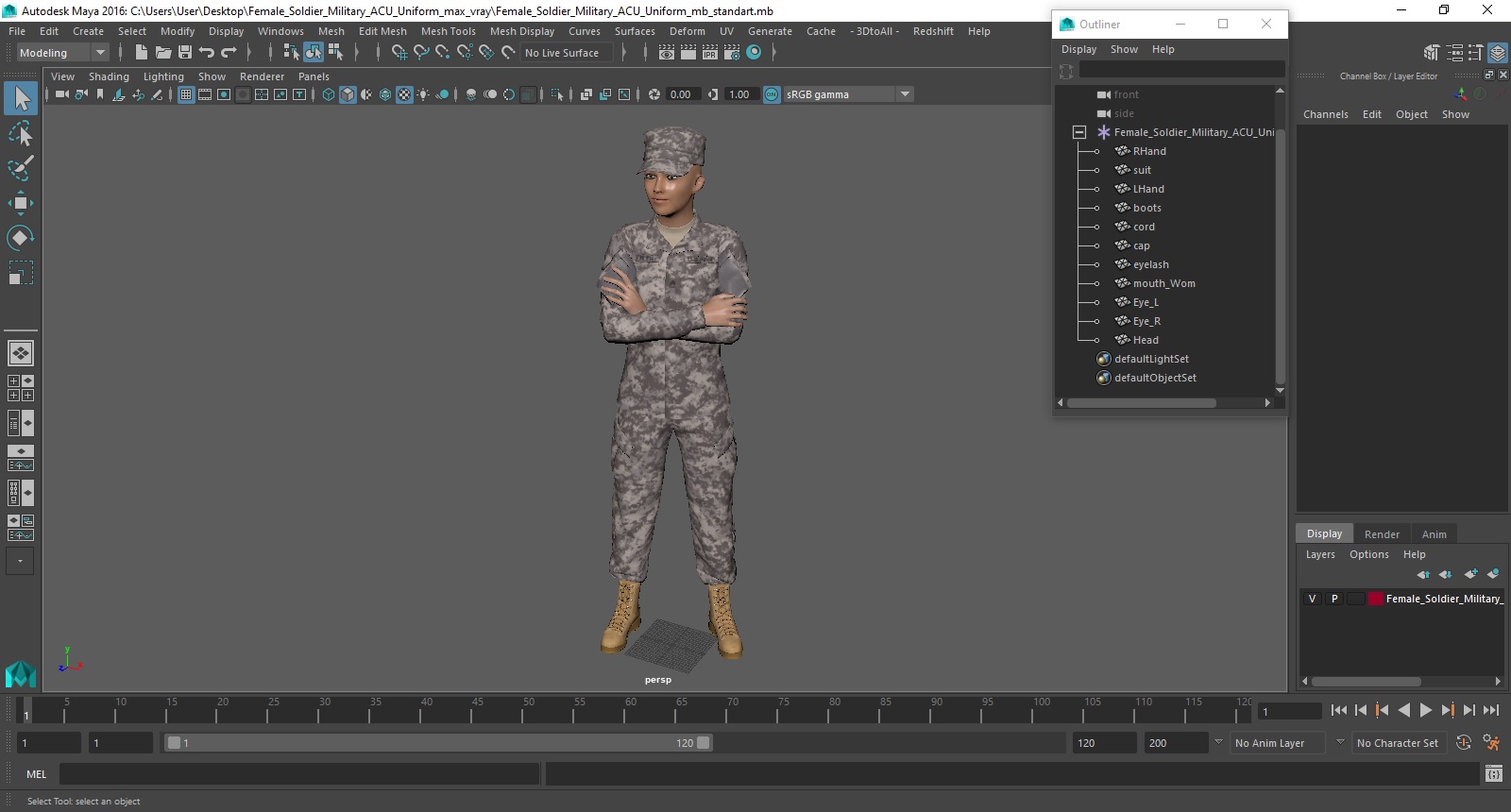This screenshot has width=1511, height=812.
Task: Toggle use all lights bulb icon
Action: 423,94
